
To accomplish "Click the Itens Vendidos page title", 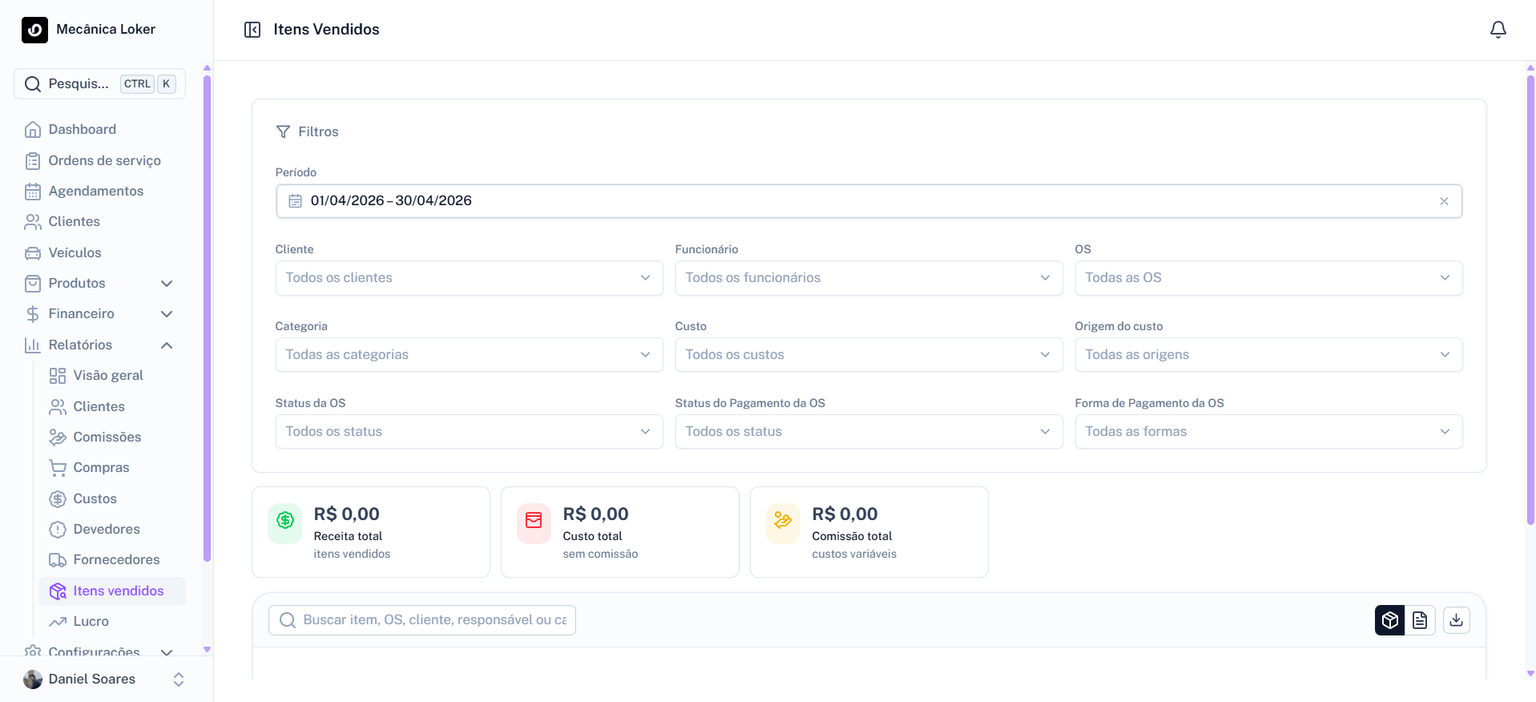I will coord(327,30).
